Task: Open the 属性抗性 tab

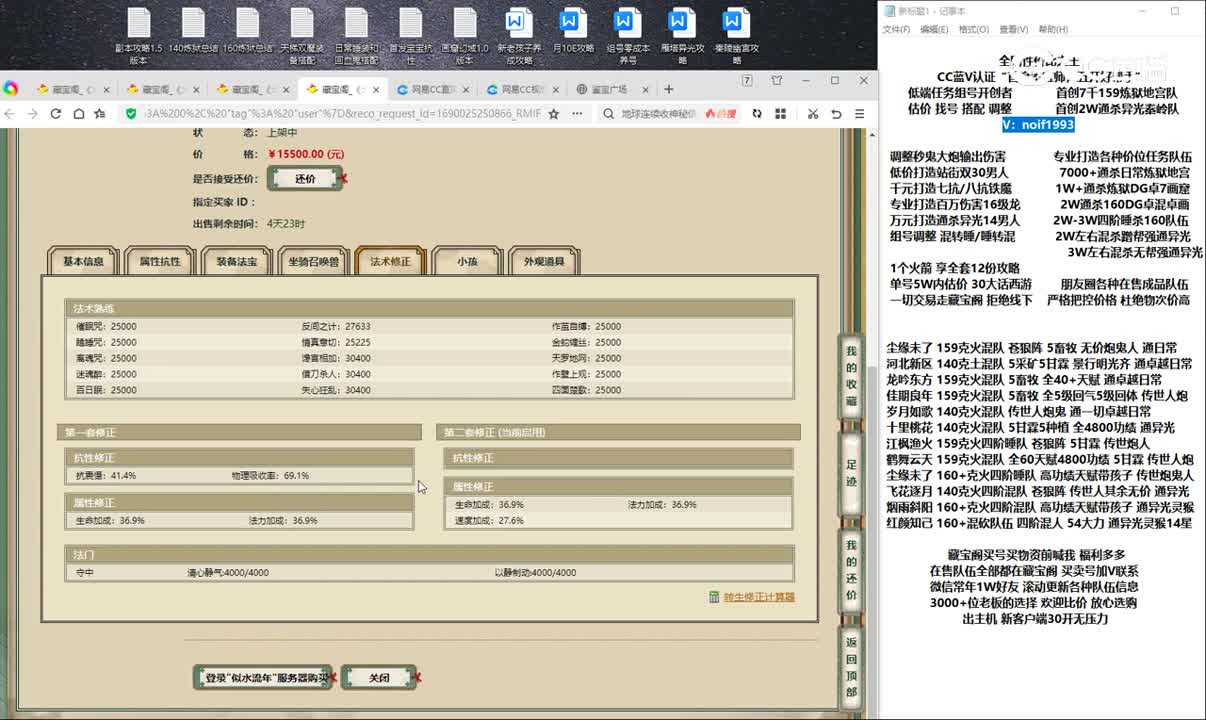Action: pyautogui.click(x=160, y=262)
